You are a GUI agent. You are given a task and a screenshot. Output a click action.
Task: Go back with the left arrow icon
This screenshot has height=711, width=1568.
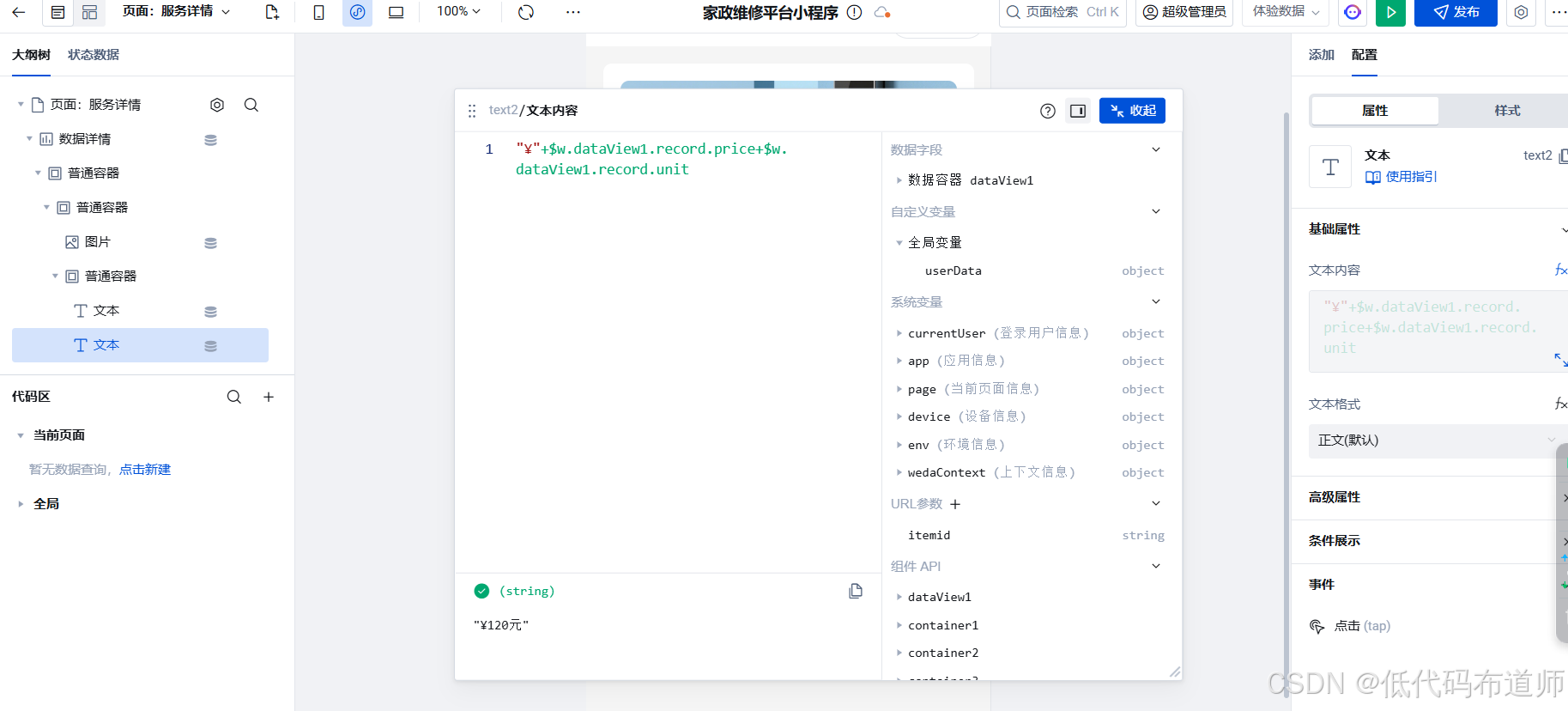[19, 12]
